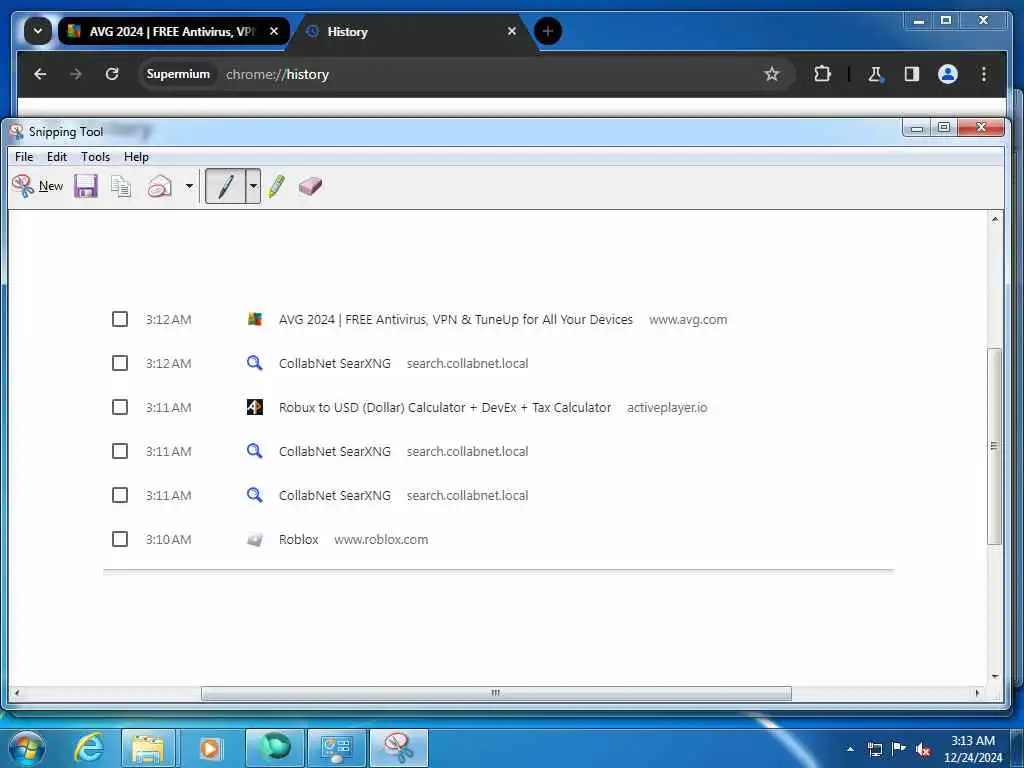Check the AVG 2024 history entry box
Screen dimensions: 1024x768
pos(120,319)
